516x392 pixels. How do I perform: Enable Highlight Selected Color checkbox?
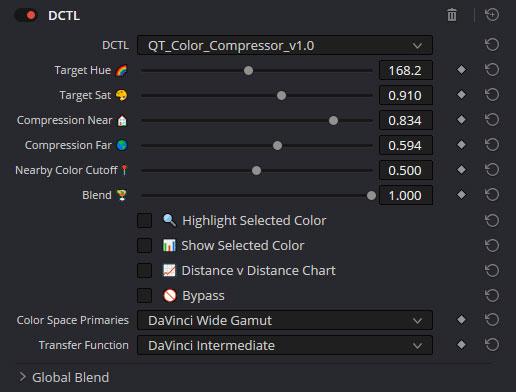(145, 220)
